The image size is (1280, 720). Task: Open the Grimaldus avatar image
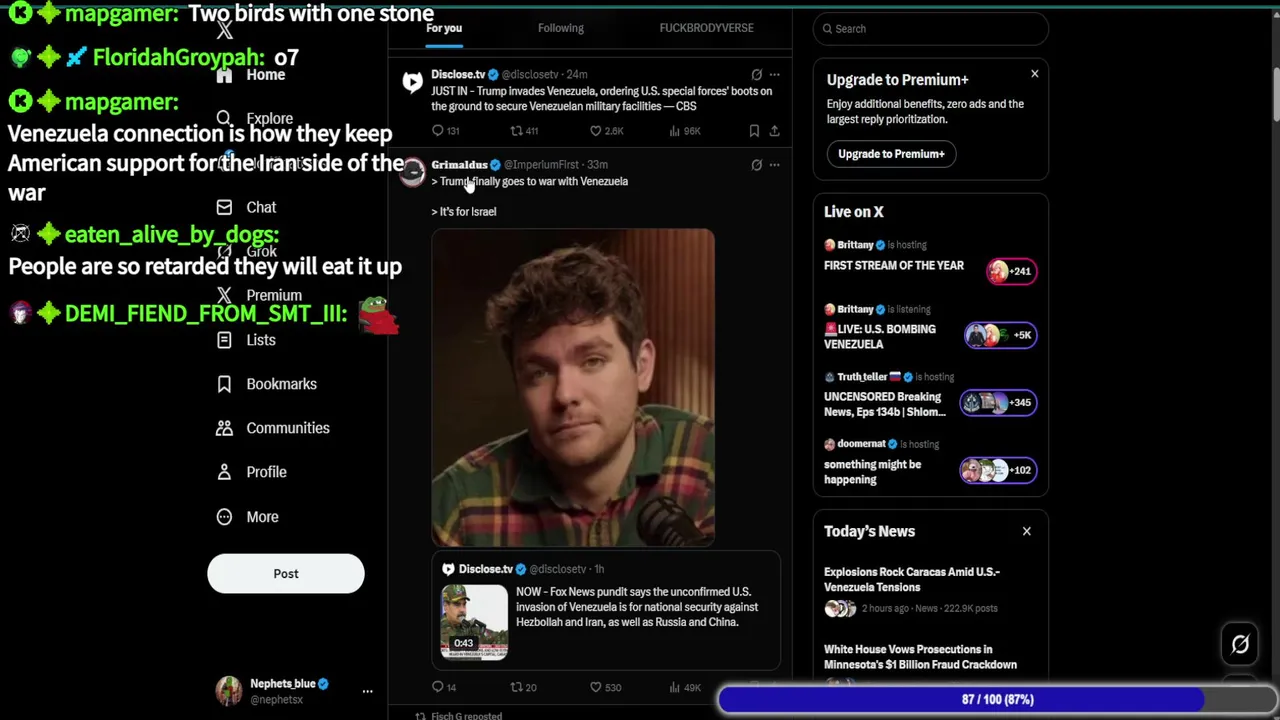[x=412, y=174]
